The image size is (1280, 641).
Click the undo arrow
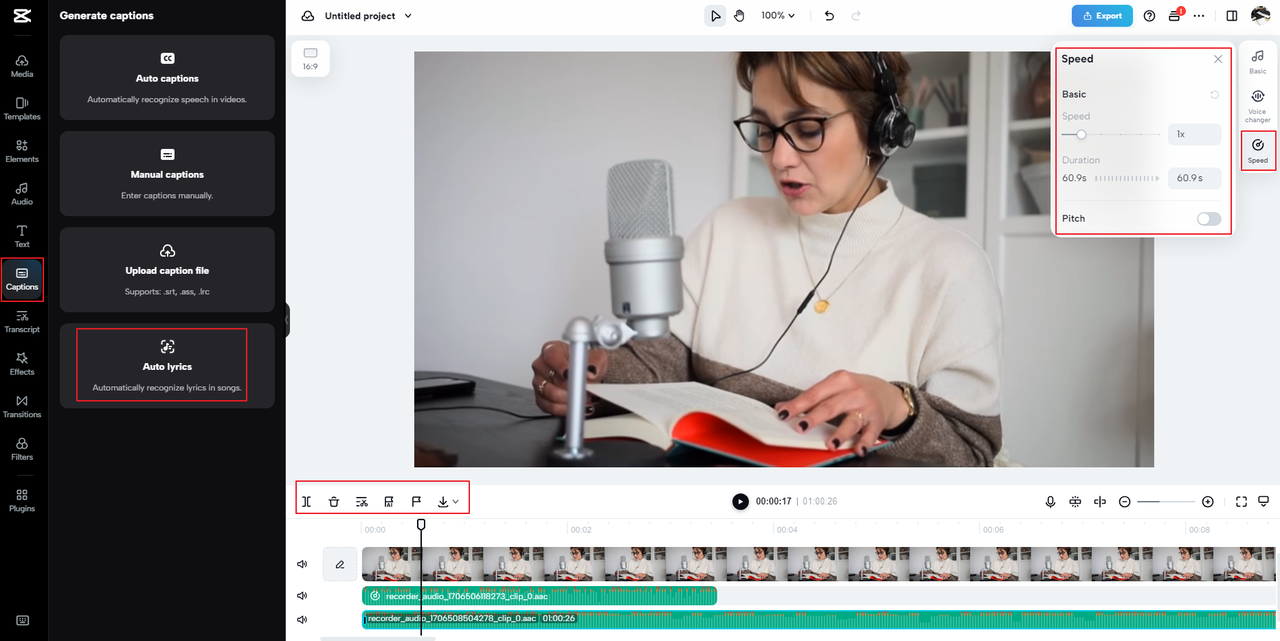click(829, 16)
